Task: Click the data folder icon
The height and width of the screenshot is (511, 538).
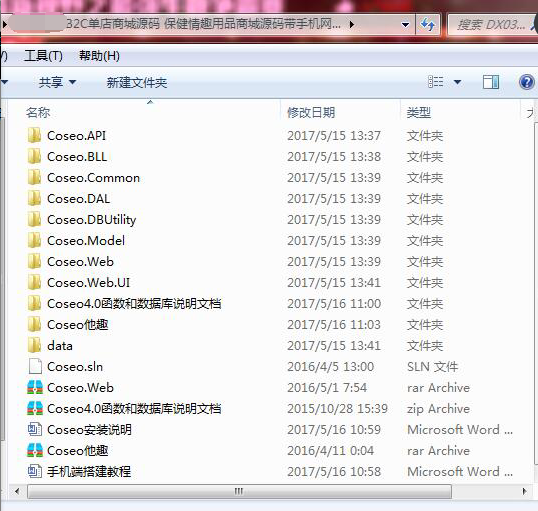Action: point(34,345)
